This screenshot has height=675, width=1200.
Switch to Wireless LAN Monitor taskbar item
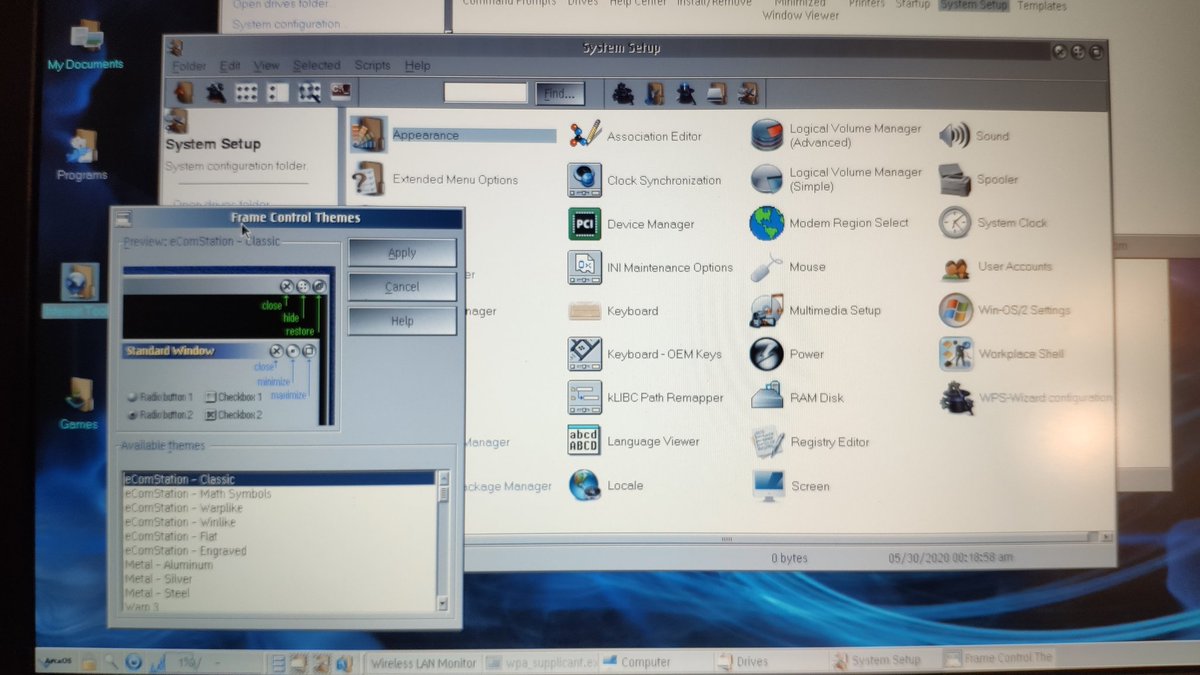pos(423,662)
